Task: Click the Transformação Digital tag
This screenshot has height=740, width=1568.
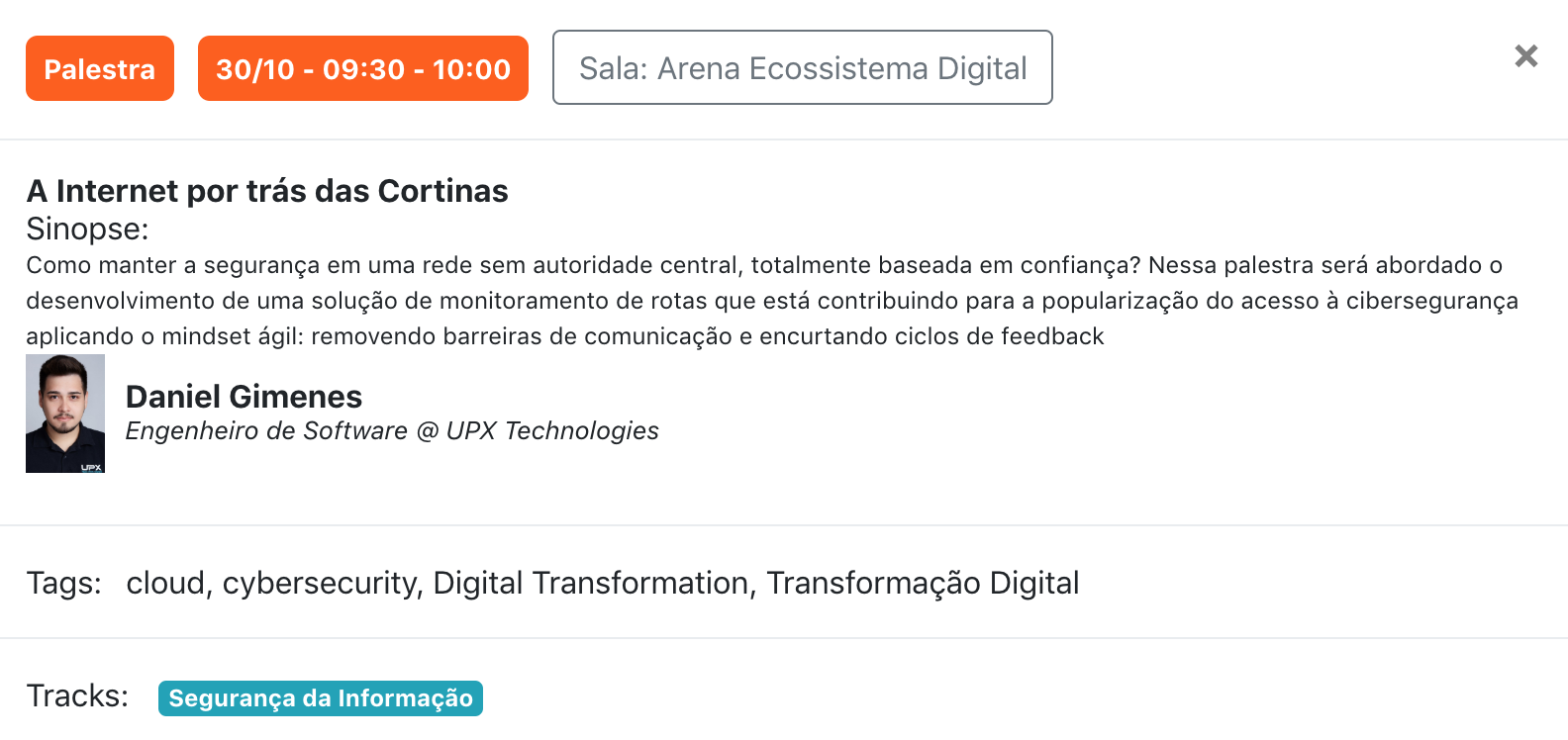Action: [x=923, y=583]
